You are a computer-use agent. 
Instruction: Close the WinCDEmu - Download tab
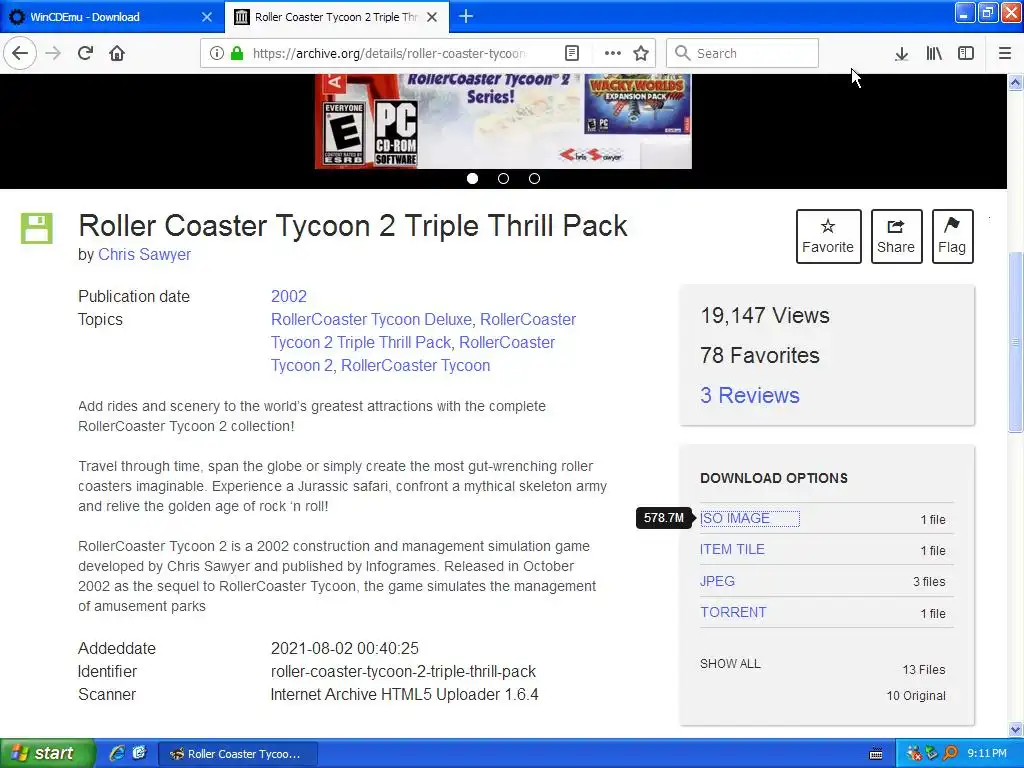click(x=207, y=17)
